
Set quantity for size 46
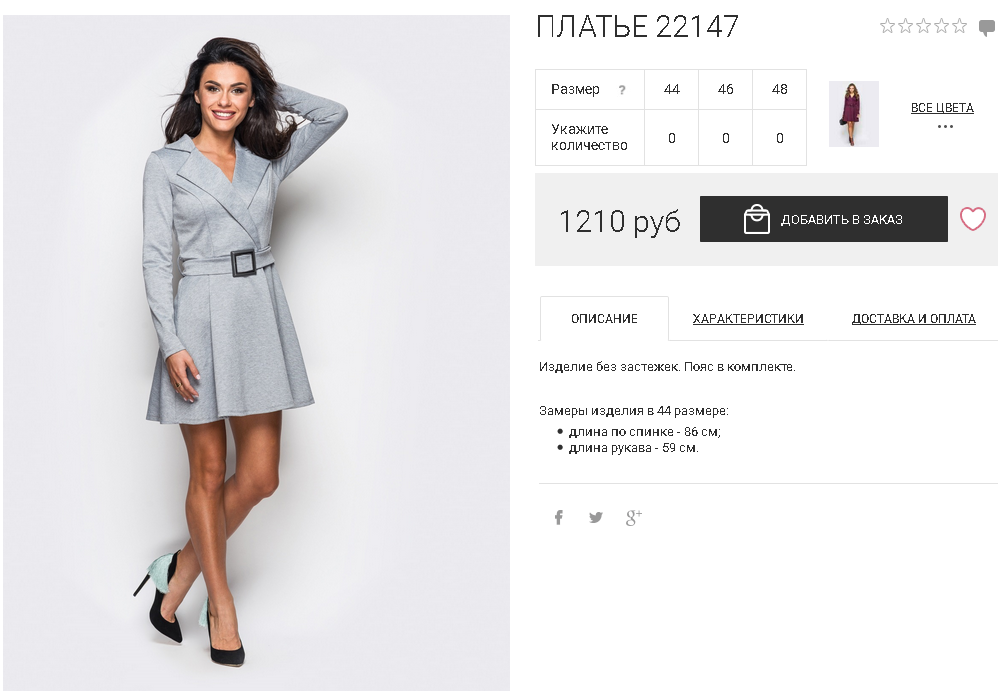(x=726, y=138)
